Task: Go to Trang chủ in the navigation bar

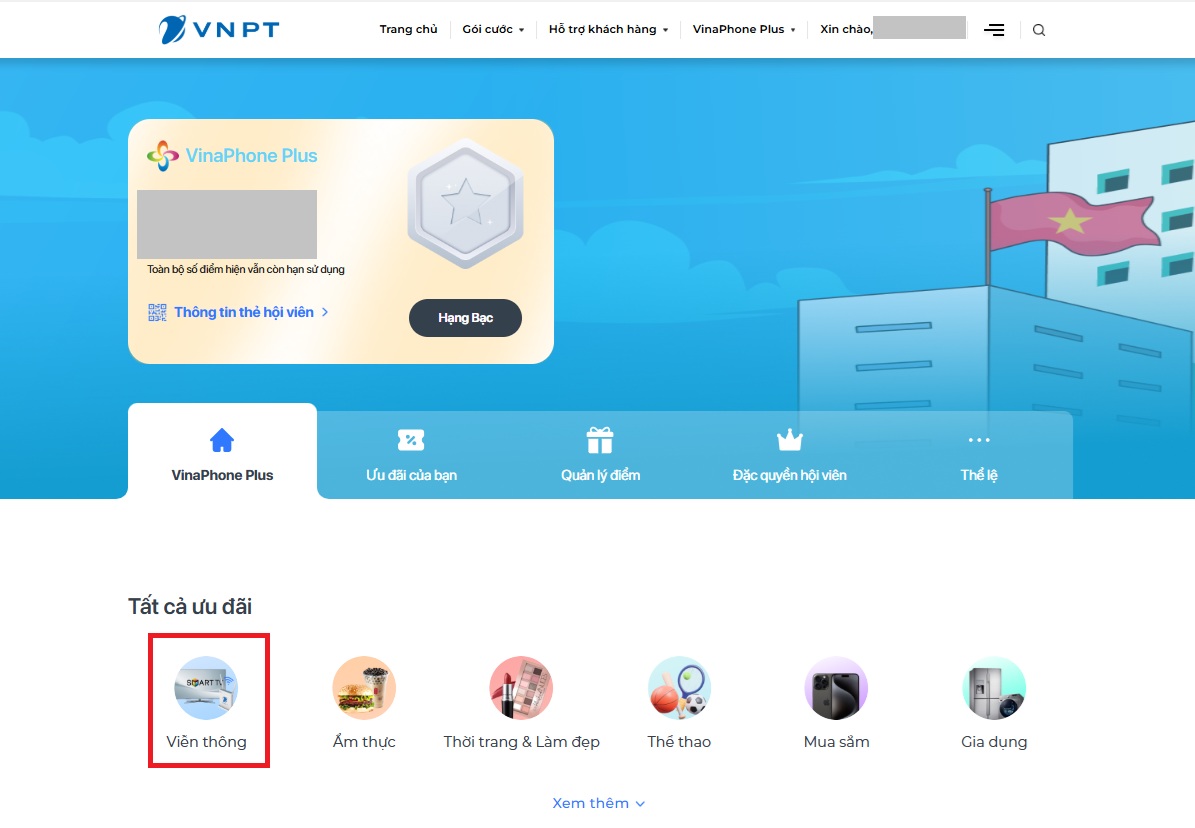Action: point(408,29)
